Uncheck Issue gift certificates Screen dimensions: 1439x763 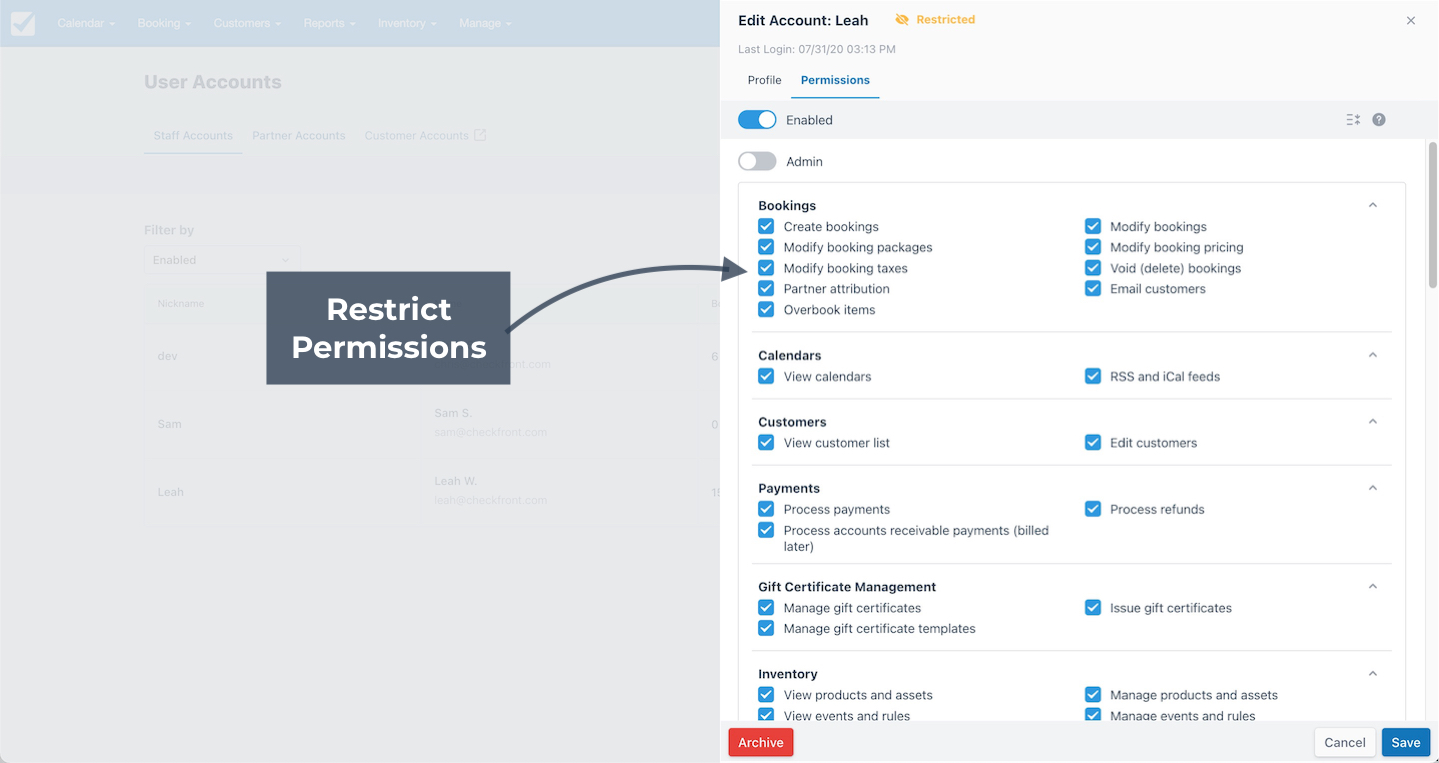[x=1093, y=607]
